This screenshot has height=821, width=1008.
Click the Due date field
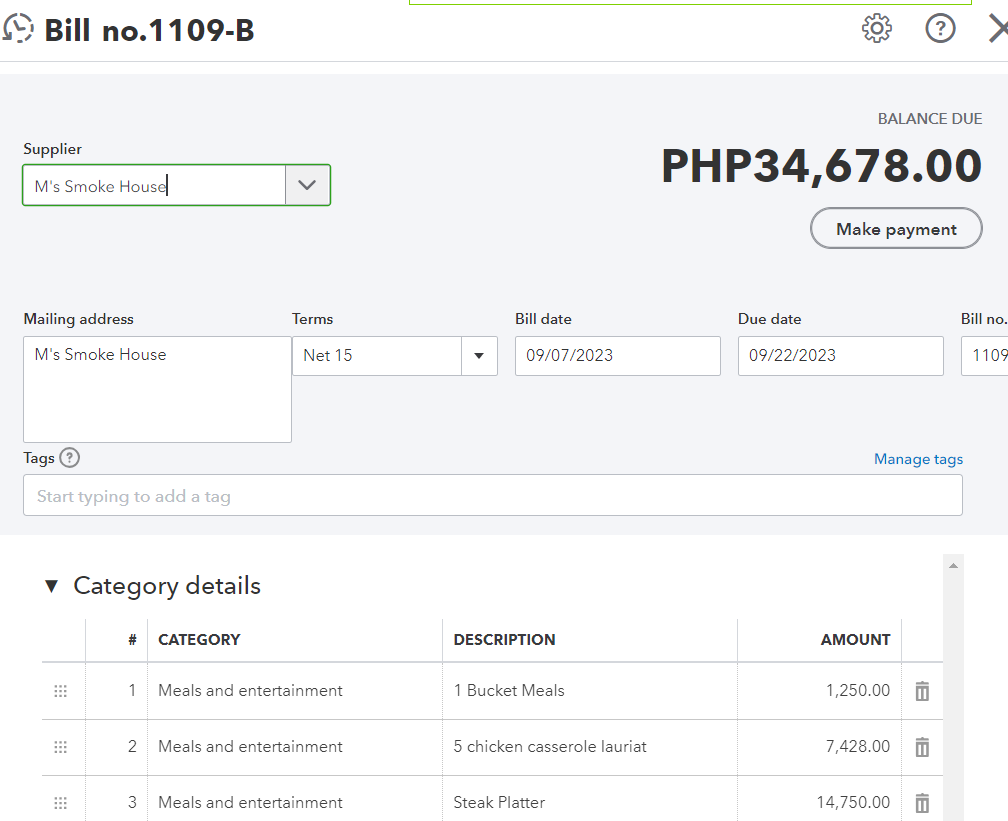[840, 356]
